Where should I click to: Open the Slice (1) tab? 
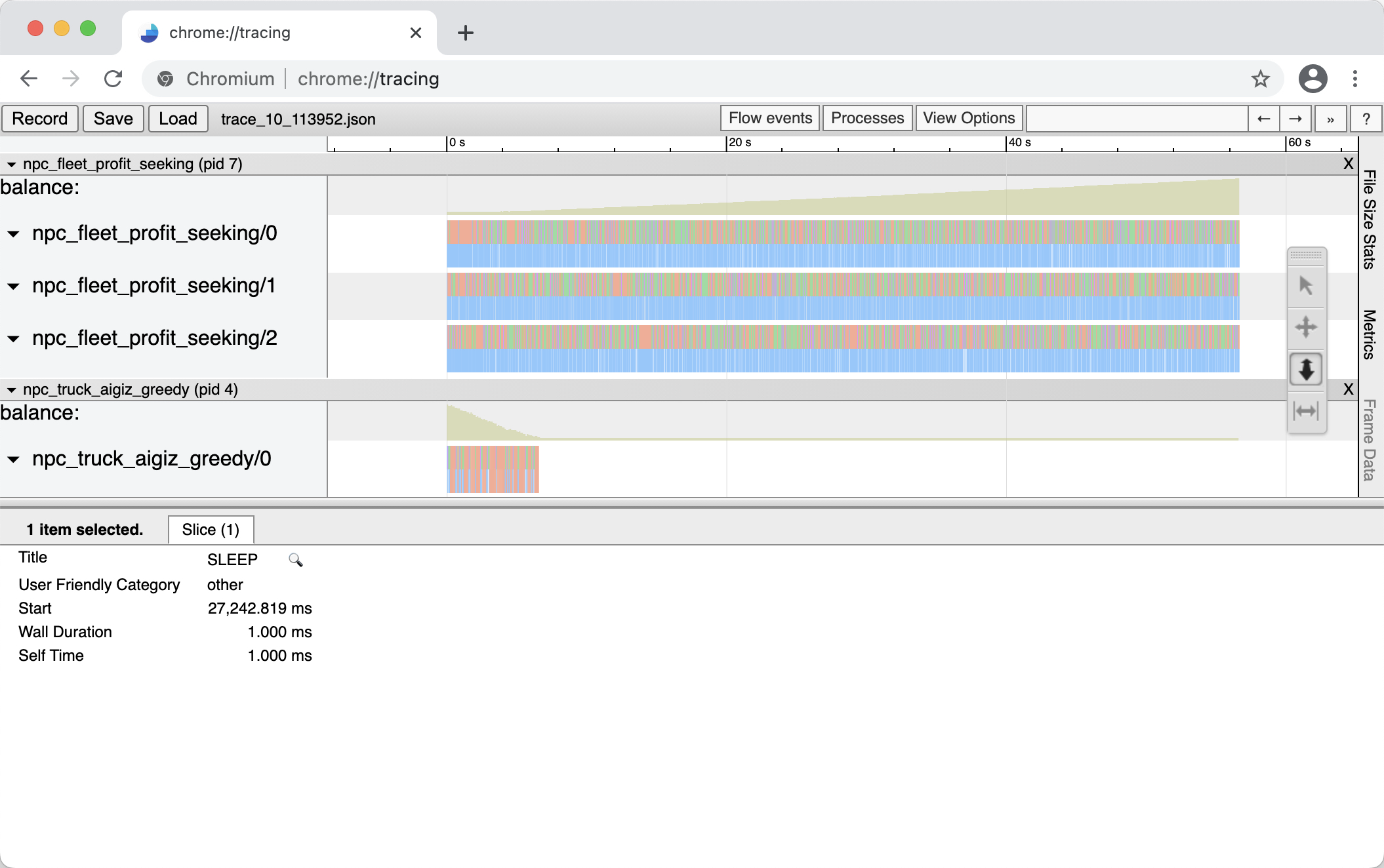[x=211, y=530]
